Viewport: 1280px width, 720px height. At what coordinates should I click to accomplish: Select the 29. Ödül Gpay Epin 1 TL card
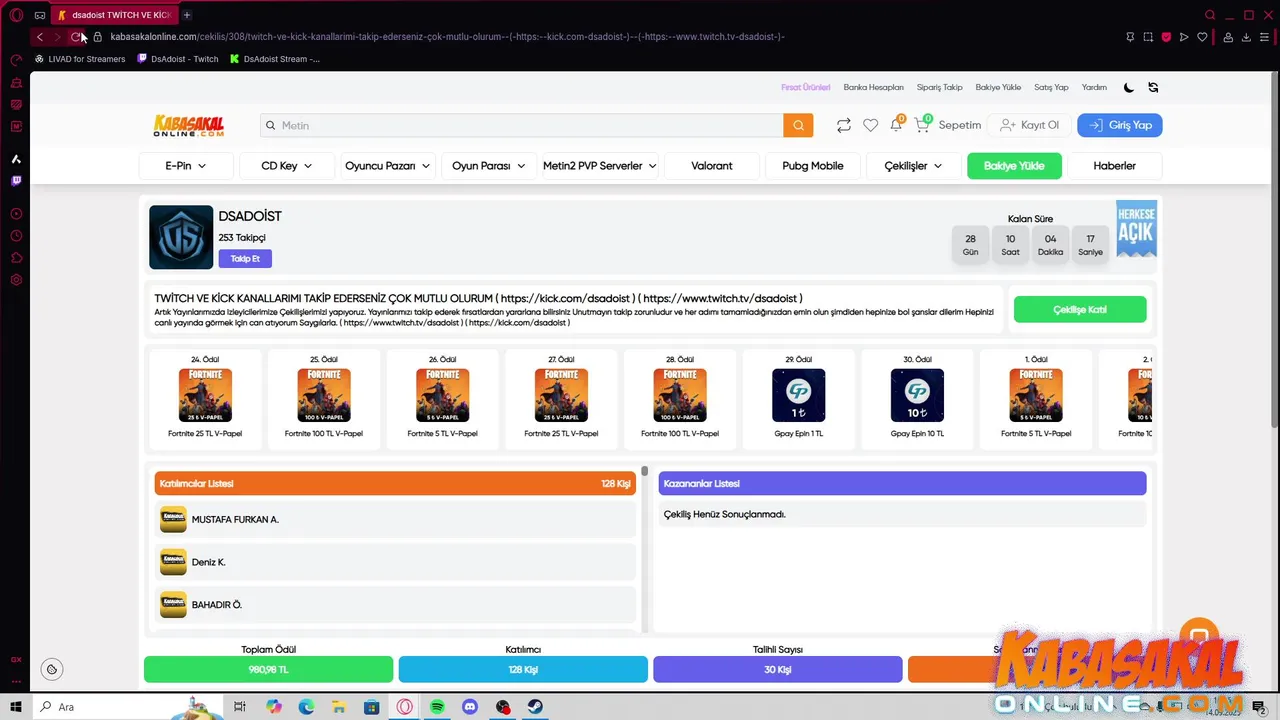click(x=798, y=397)
